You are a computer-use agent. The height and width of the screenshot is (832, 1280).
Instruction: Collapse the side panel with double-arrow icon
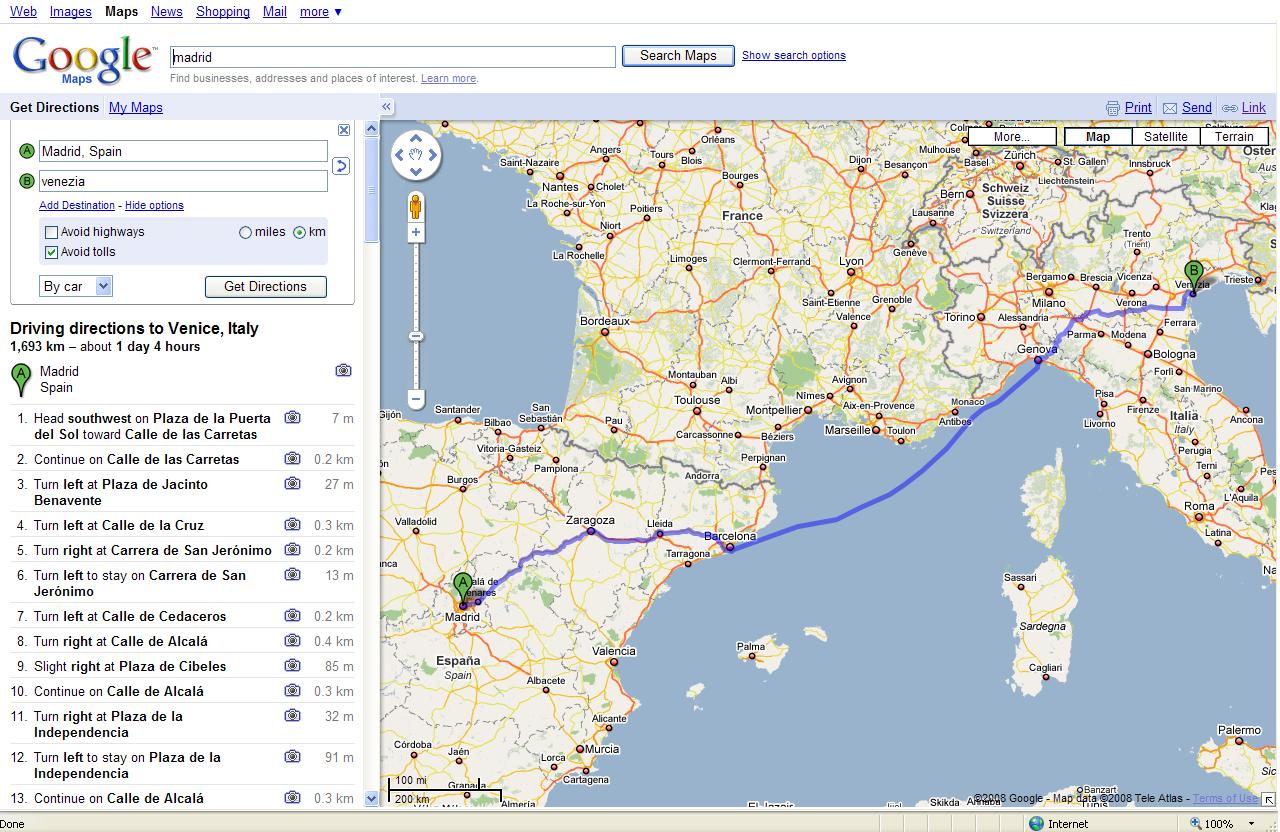pyautogui.click(x=387, y=107)
